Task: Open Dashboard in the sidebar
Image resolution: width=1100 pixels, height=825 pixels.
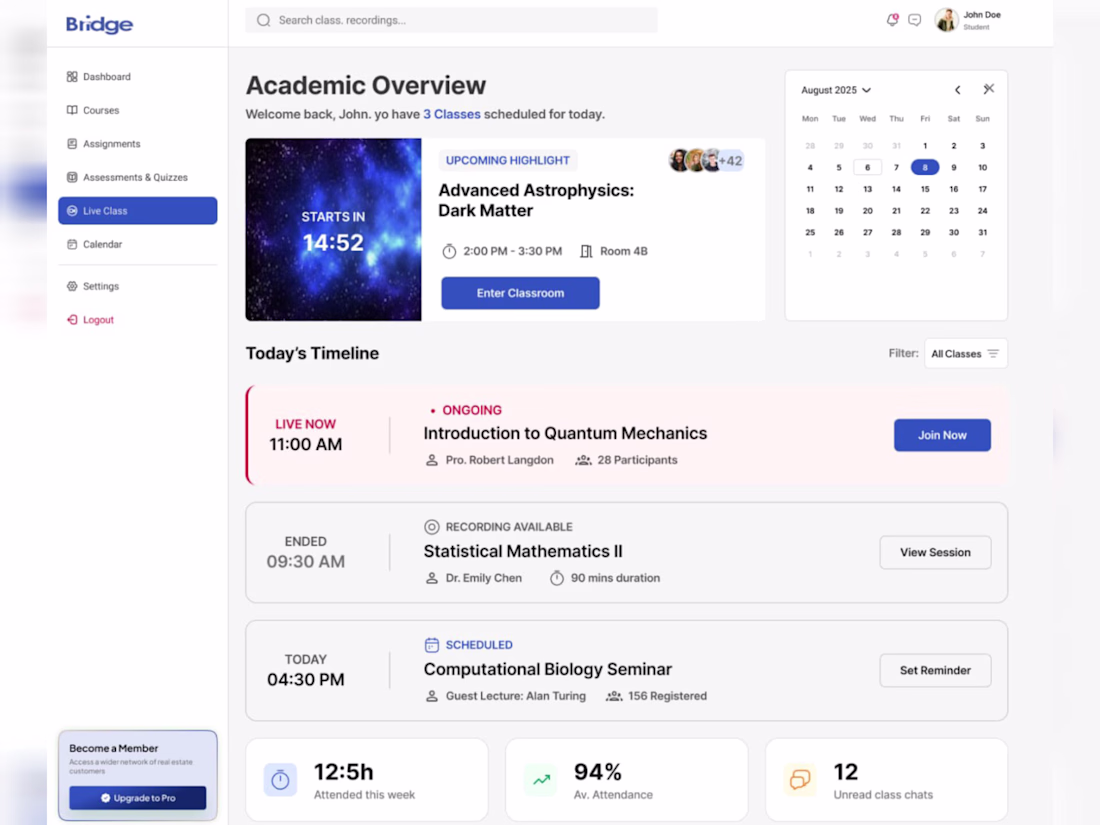Action: (x=138, y=76)
